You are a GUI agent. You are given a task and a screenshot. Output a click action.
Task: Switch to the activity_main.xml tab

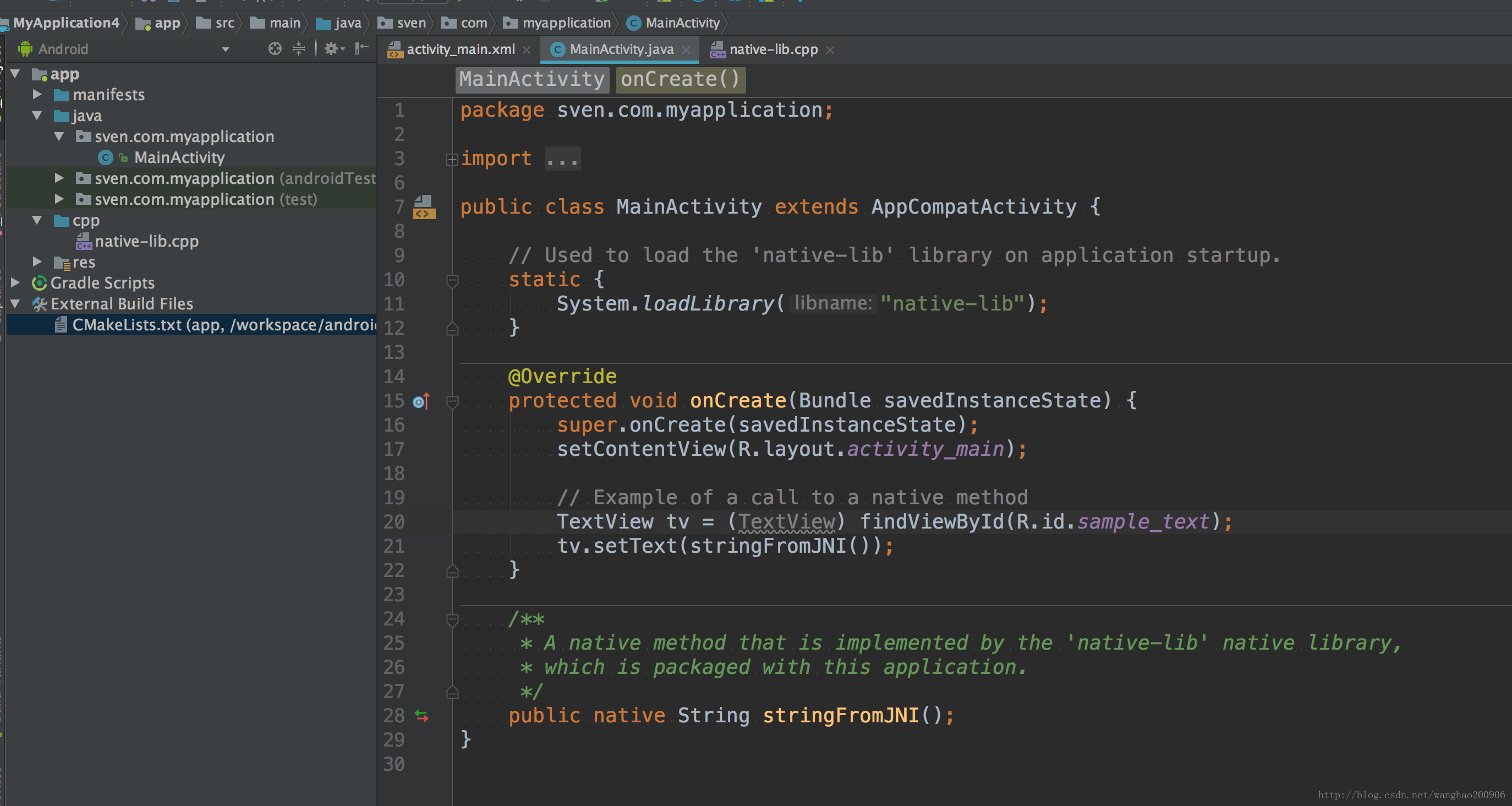click(x=460, y=50)
